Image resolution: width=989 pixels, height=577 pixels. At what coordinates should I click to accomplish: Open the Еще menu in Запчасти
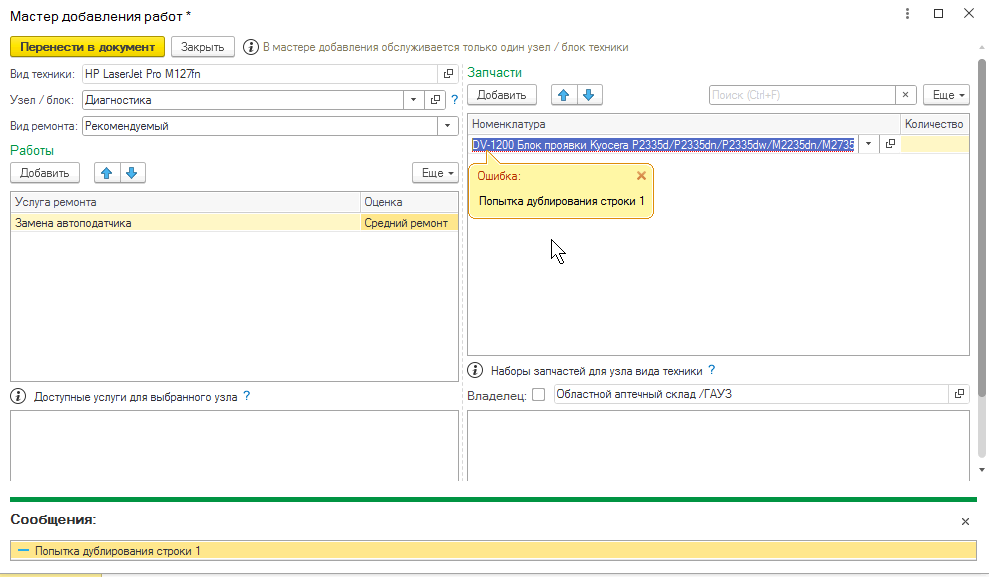tap(946, 95)
